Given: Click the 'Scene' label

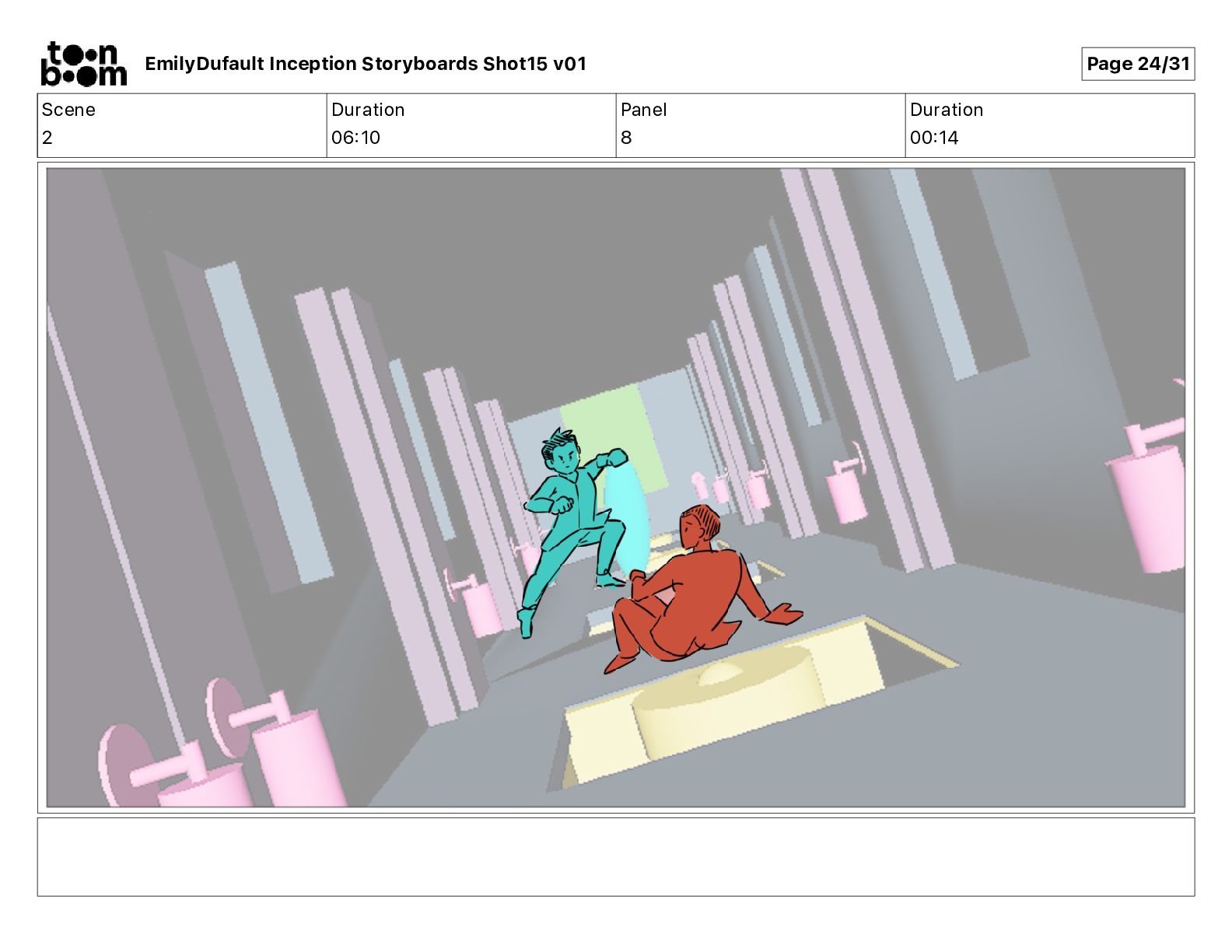Looking at the screenshot, I should (68, 110).
